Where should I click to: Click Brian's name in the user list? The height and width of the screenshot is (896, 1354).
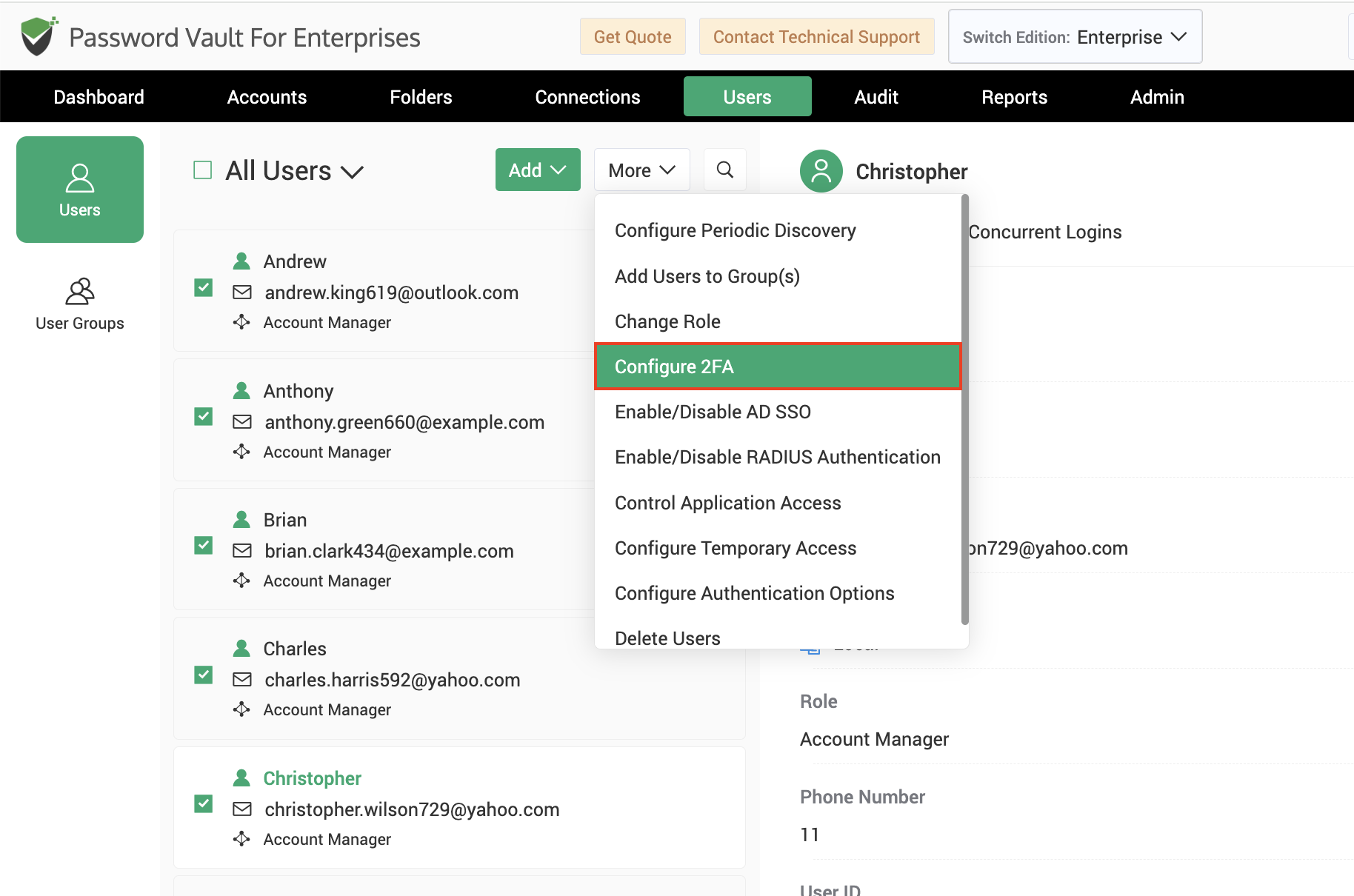[285, 520]
